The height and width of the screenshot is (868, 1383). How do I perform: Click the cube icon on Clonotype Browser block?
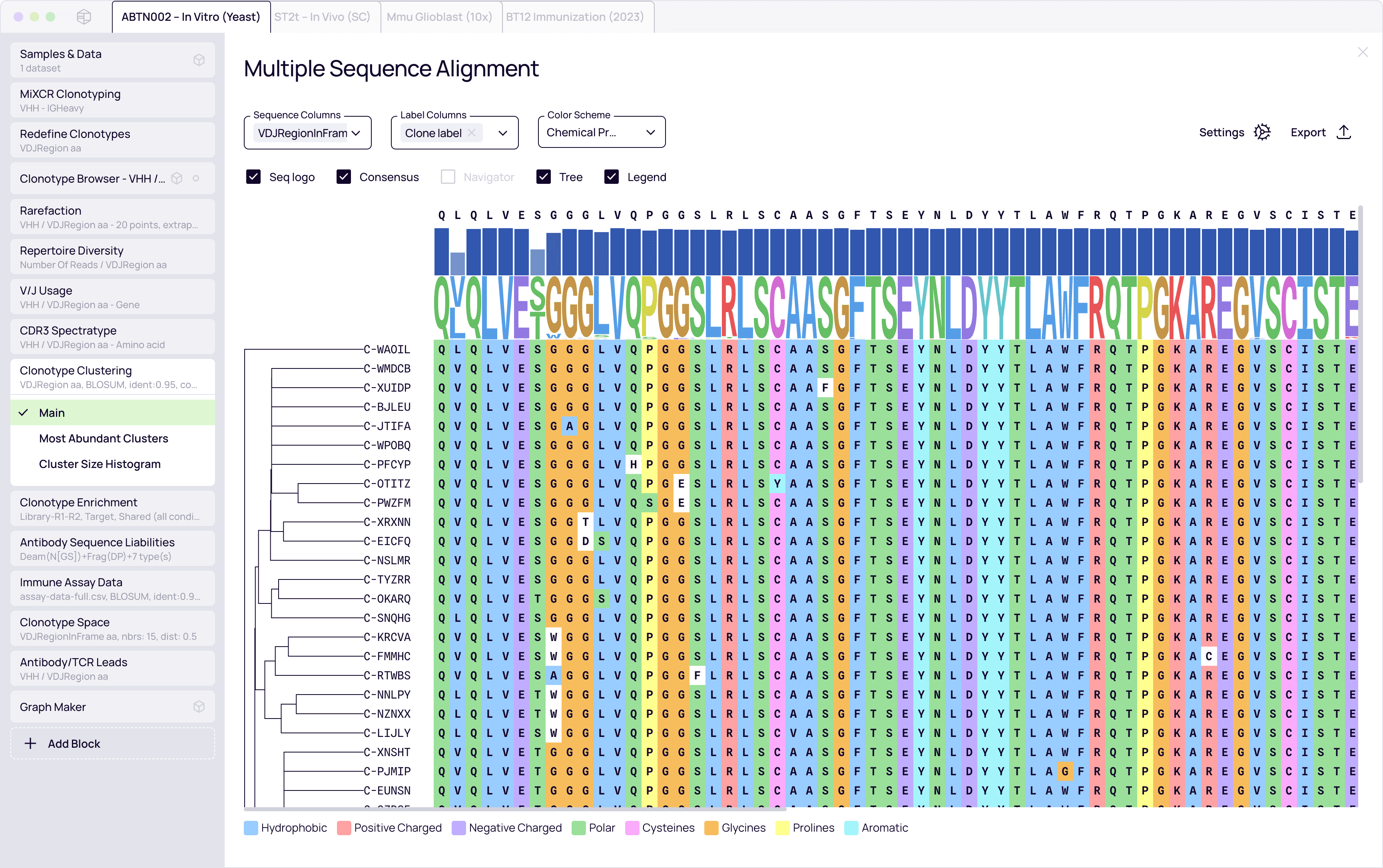(x=177, y=179)
